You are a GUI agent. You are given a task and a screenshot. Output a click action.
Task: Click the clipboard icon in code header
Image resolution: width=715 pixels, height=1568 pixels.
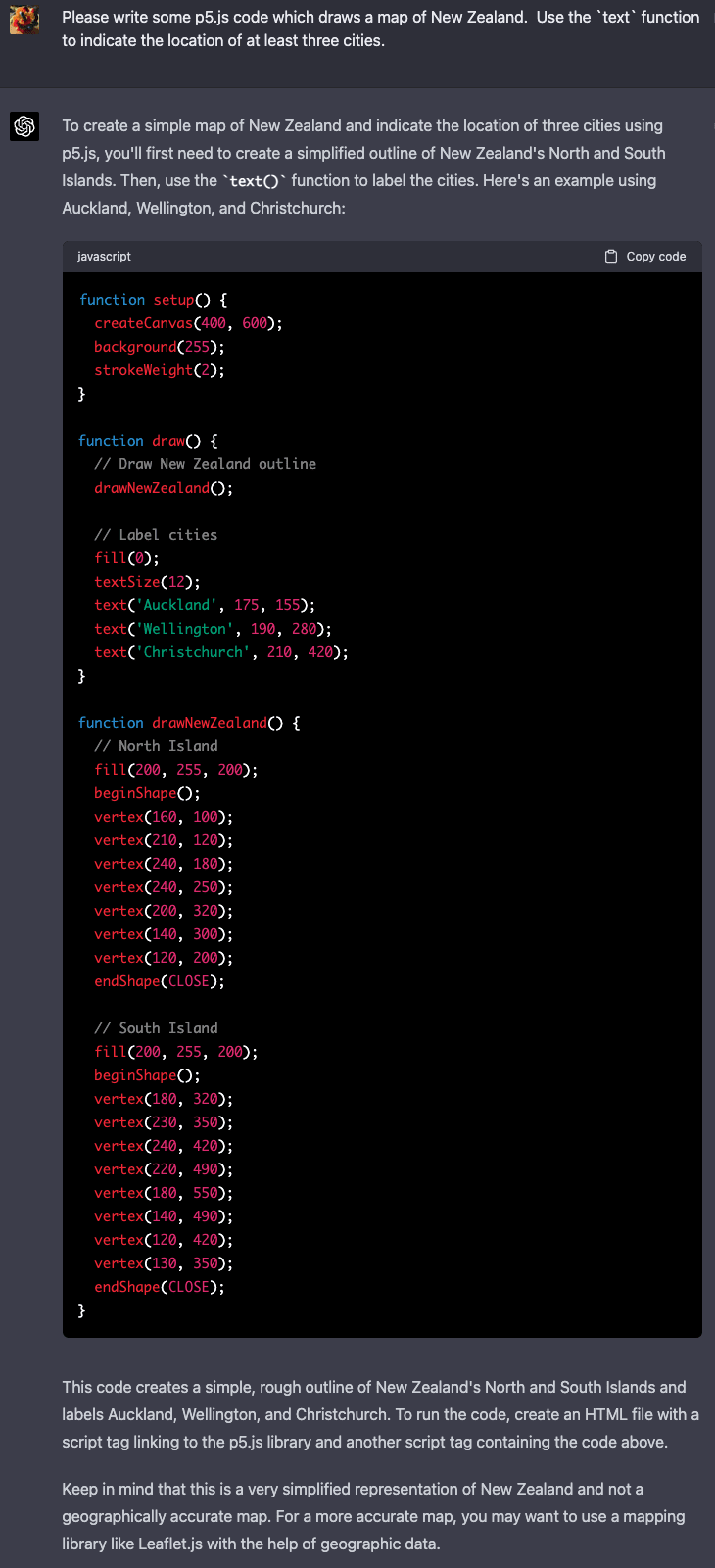pyautogui.click(x=611, y=257)
